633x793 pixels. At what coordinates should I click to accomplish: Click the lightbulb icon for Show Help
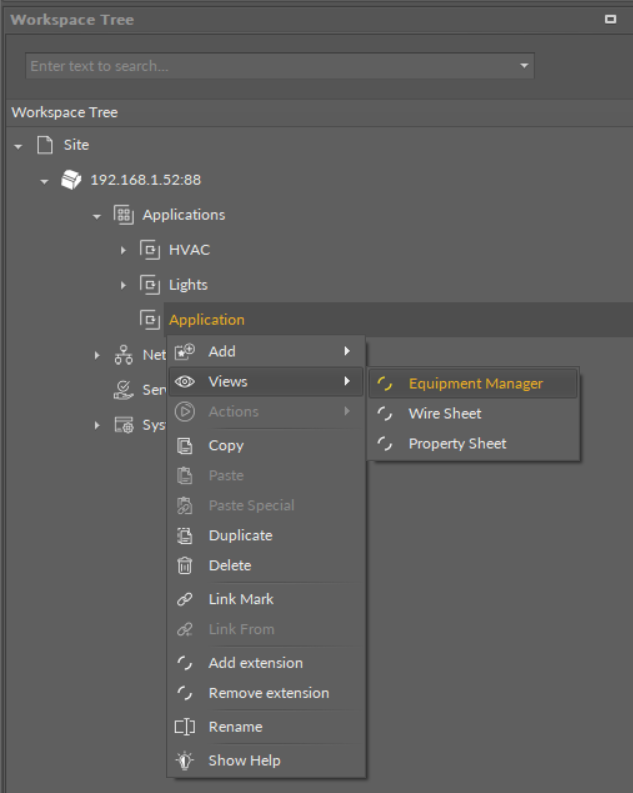[x=184, y=761]
